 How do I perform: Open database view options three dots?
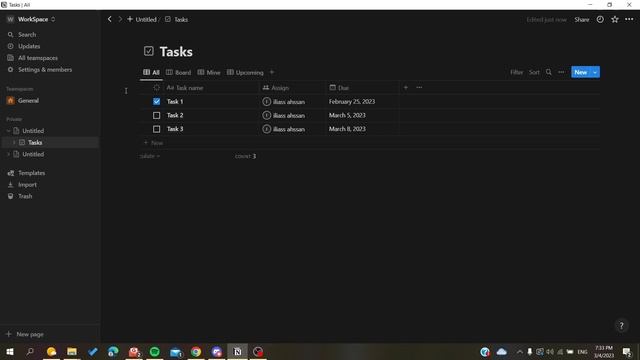[561, 72]
